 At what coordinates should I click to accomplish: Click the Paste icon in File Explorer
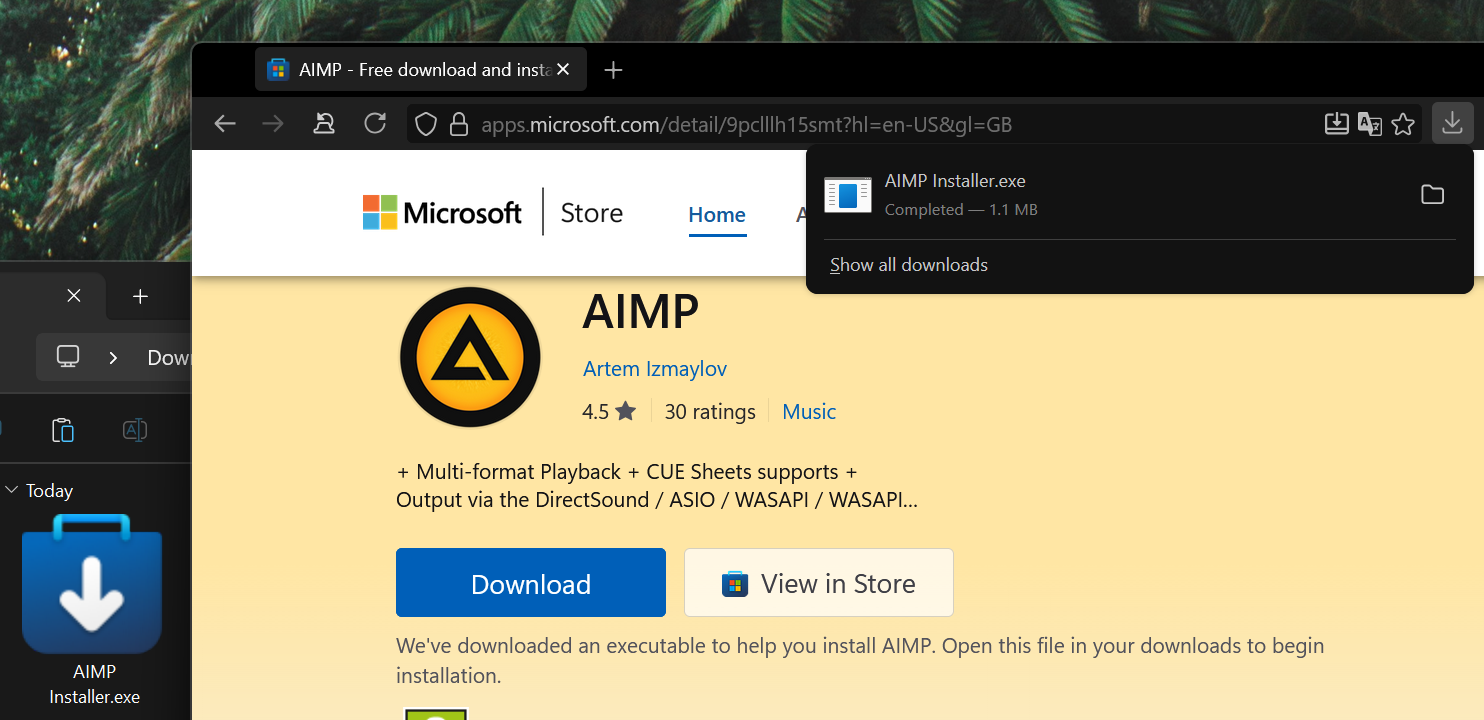63,430
